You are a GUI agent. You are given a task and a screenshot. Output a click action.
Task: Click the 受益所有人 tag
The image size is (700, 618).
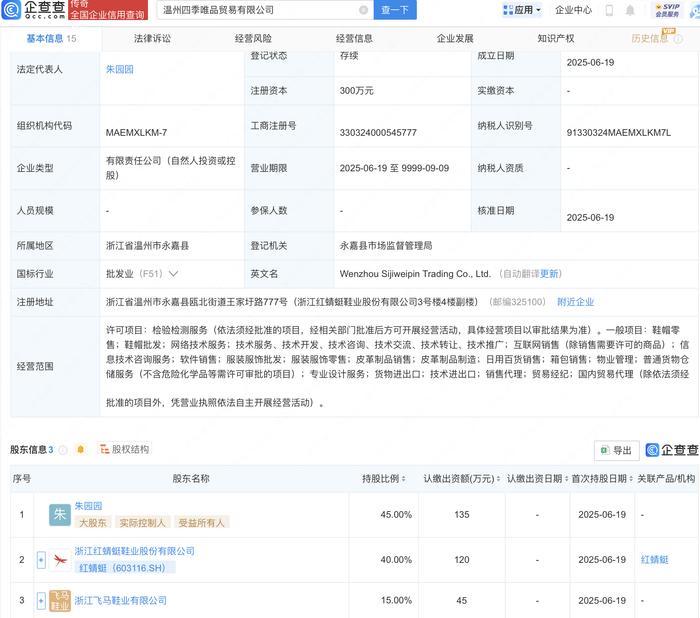click(x=201, y=522)
